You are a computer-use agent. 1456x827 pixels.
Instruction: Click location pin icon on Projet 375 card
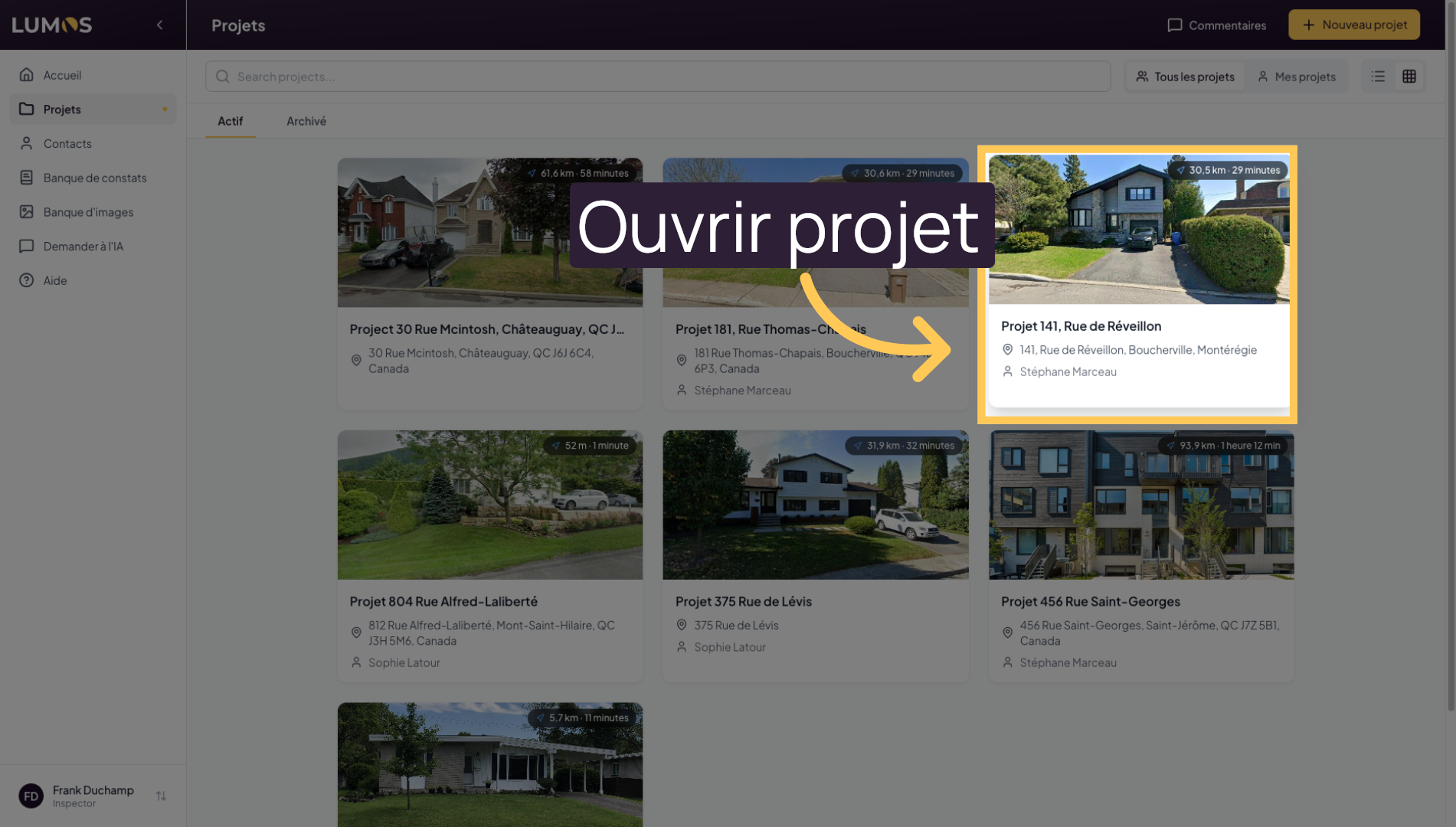coord(682,626)
